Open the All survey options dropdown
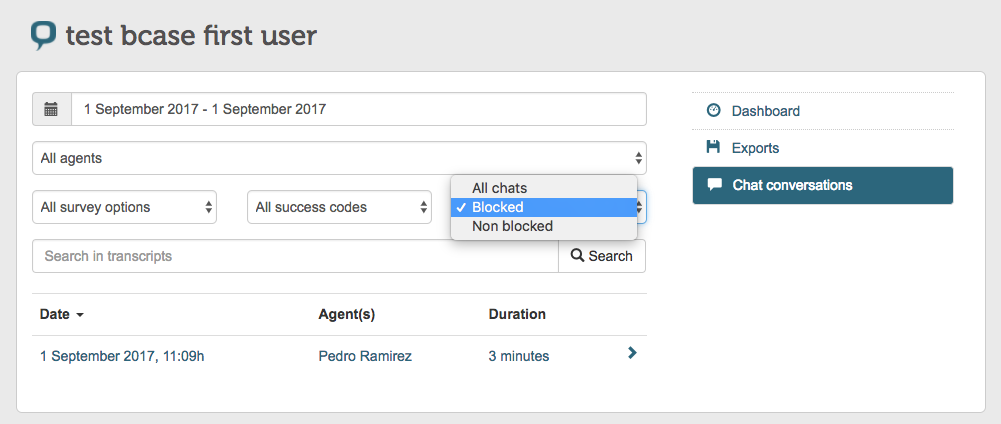The image size is (1001, 424). click(124, 207)
